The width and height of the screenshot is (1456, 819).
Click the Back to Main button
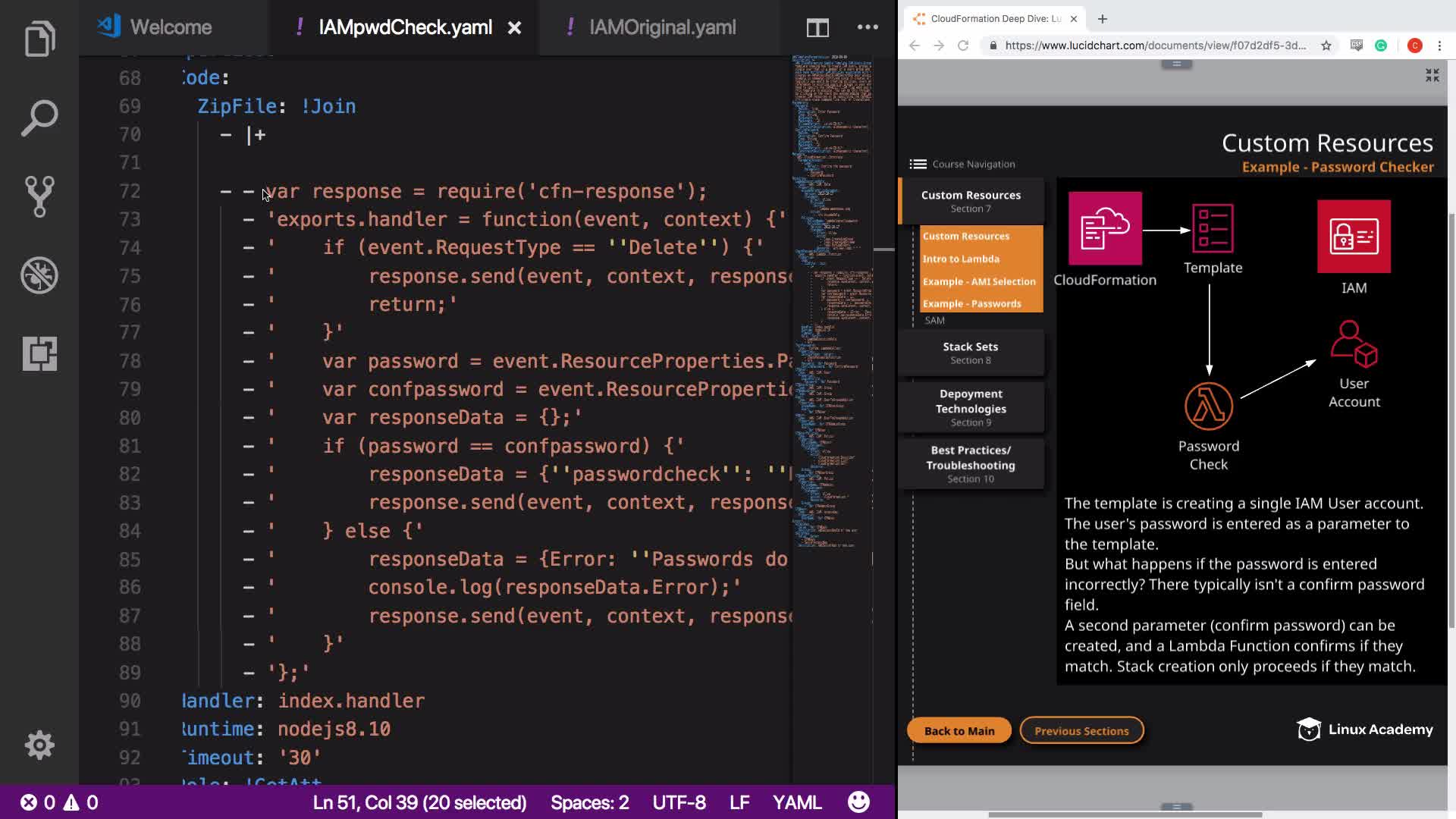point(959,730)
